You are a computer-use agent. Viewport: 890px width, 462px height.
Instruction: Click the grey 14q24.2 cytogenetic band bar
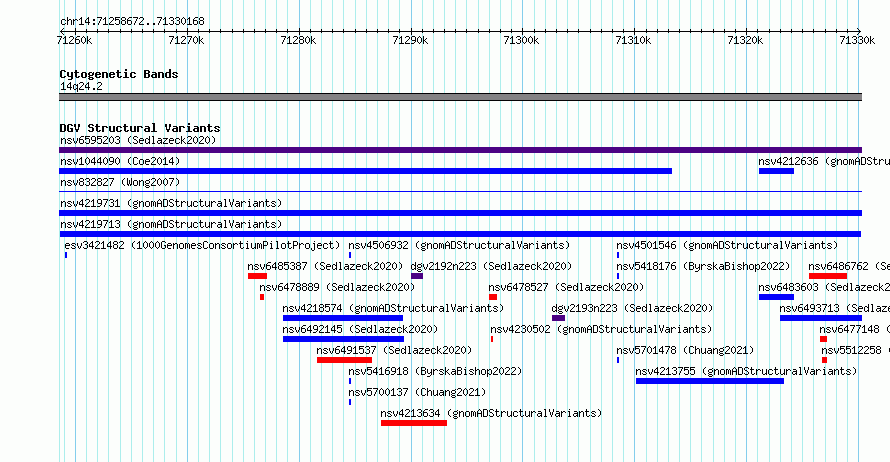click(460, 97)
